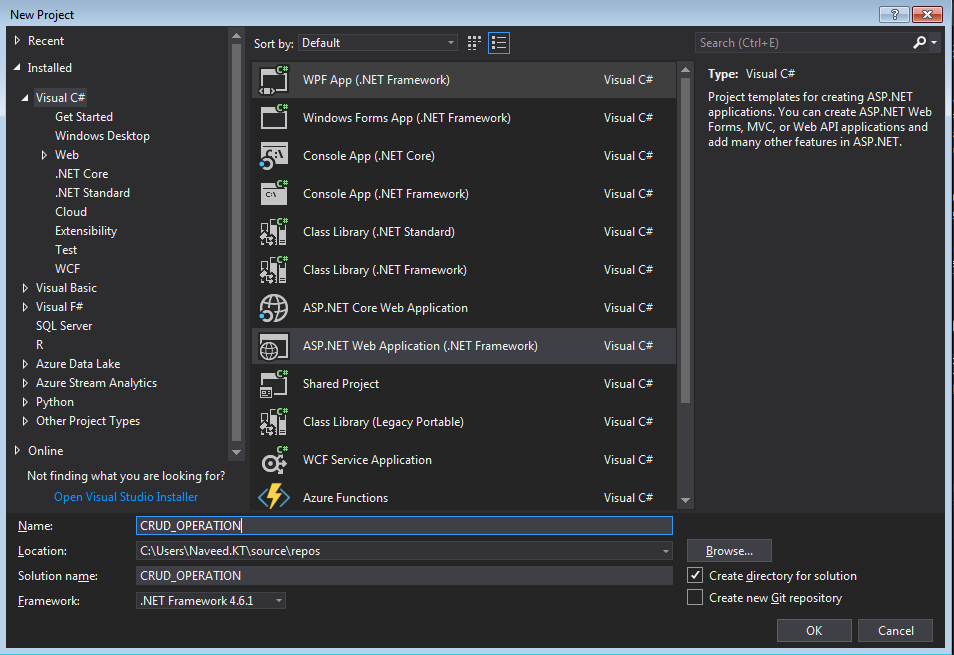Click the Class Library (.NET Framework) icon
Image resolution: width=954 pixels, height=655 pixels.
[x=274, y=269]
